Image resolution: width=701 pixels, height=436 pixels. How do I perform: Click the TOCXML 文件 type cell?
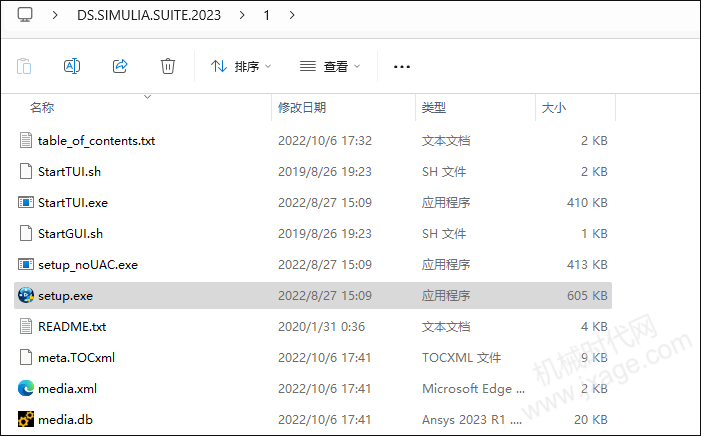(x=461, y=358)
